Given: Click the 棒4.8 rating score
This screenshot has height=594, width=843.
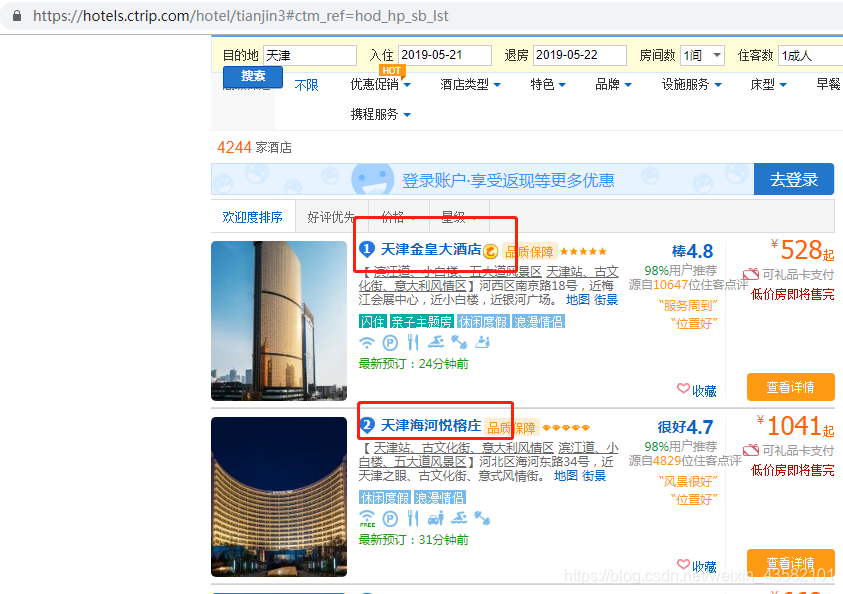Looking at the screenshot, I should coord(692,251).
